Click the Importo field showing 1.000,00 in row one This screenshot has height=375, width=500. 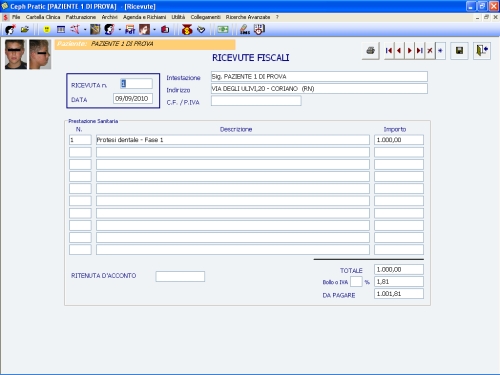pos(399,140)
